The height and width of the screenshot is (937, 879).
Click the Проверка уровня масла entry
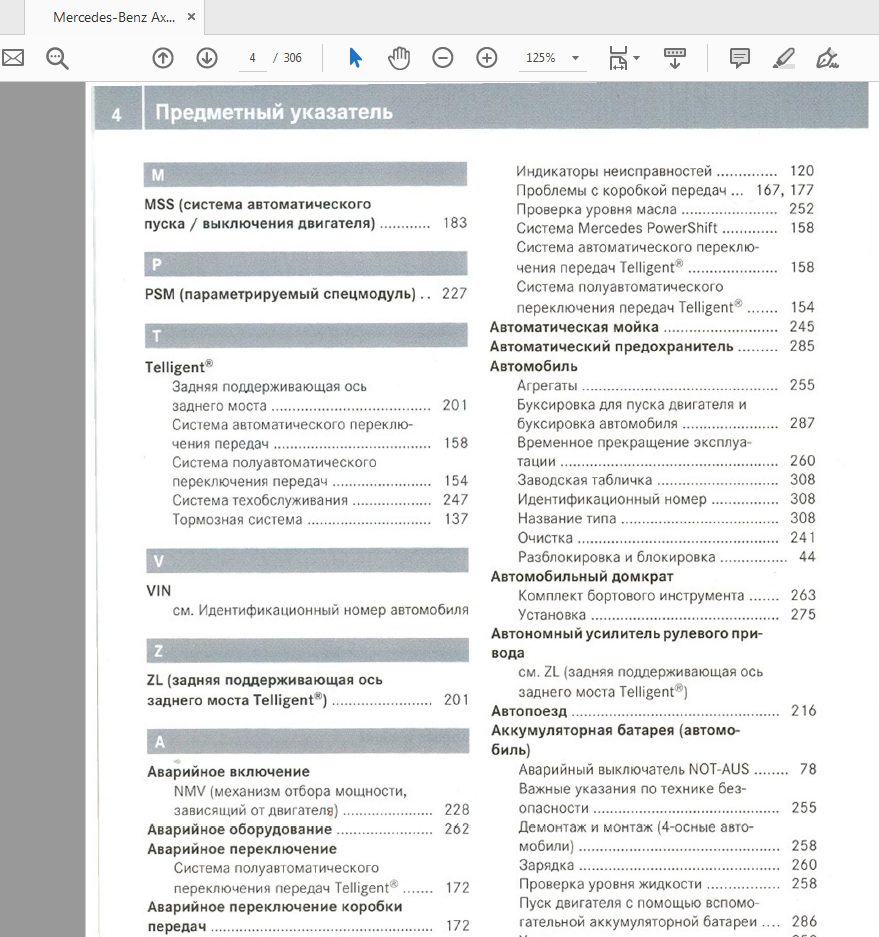(x=596, y=210)
